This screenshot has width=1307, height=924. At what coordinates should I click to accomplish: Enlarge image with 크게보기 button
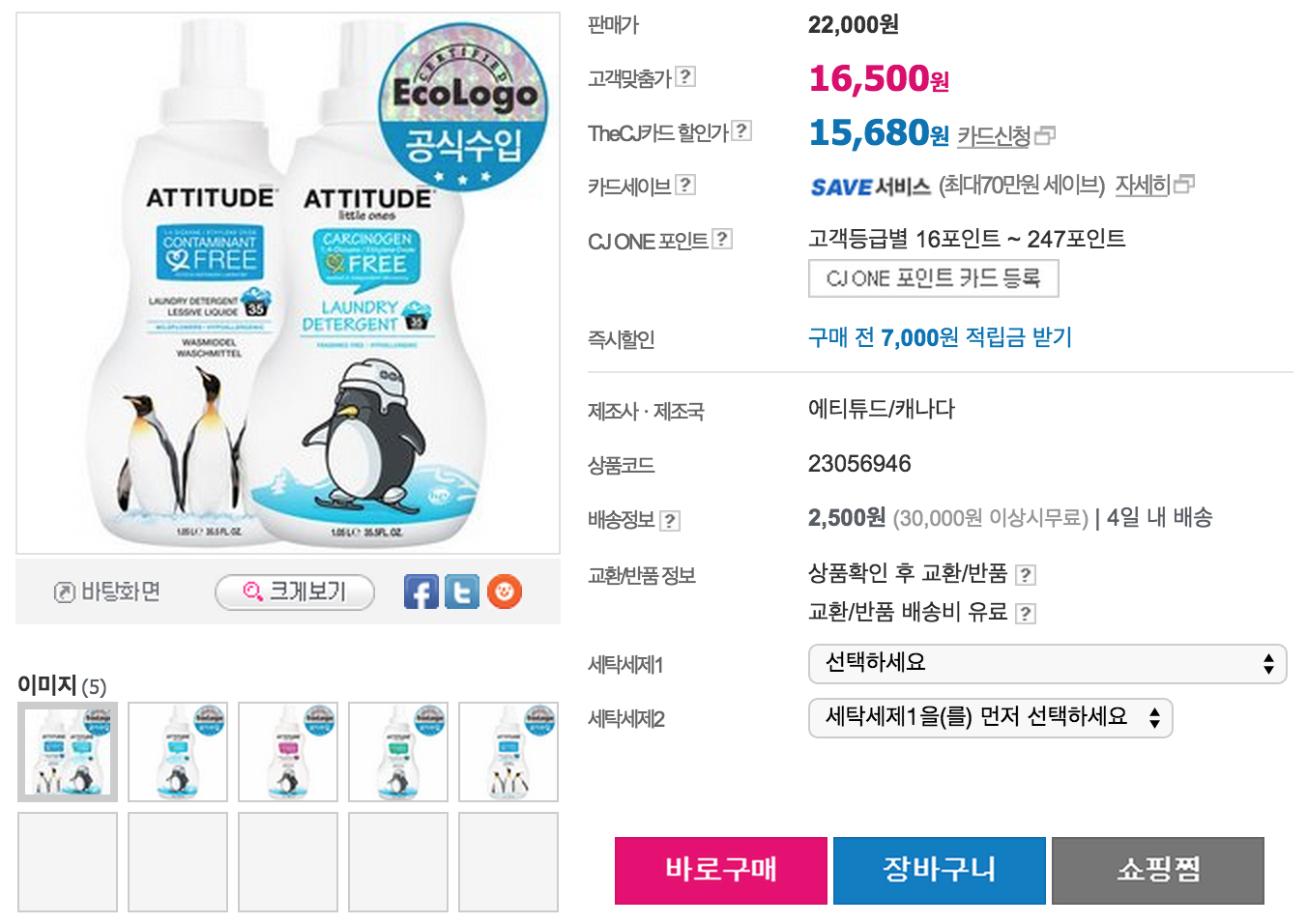pos(295,592)
